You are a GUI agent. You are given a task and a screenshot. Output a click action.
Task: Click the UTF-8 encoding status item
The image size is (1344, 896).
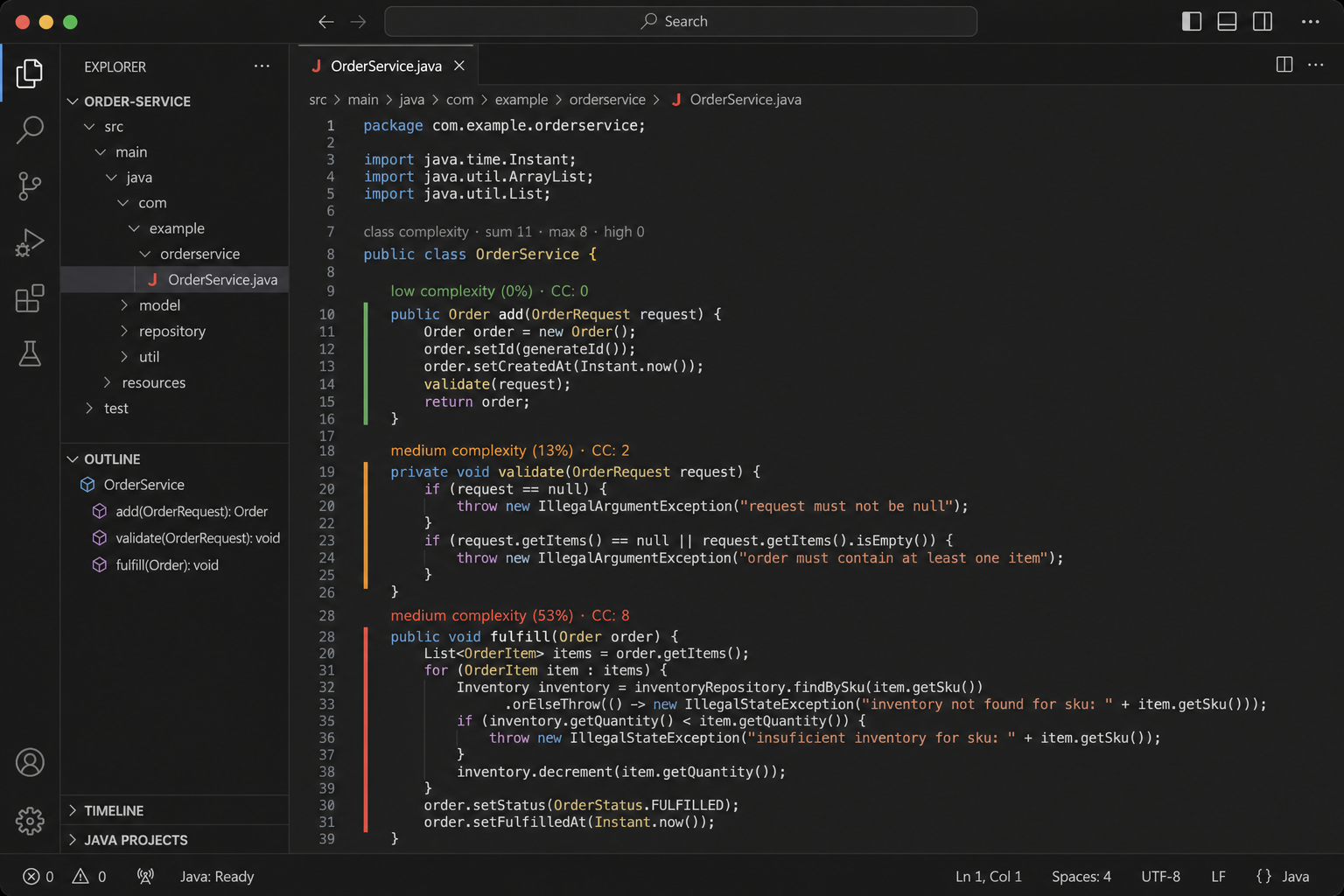(x=1161, y=876)
